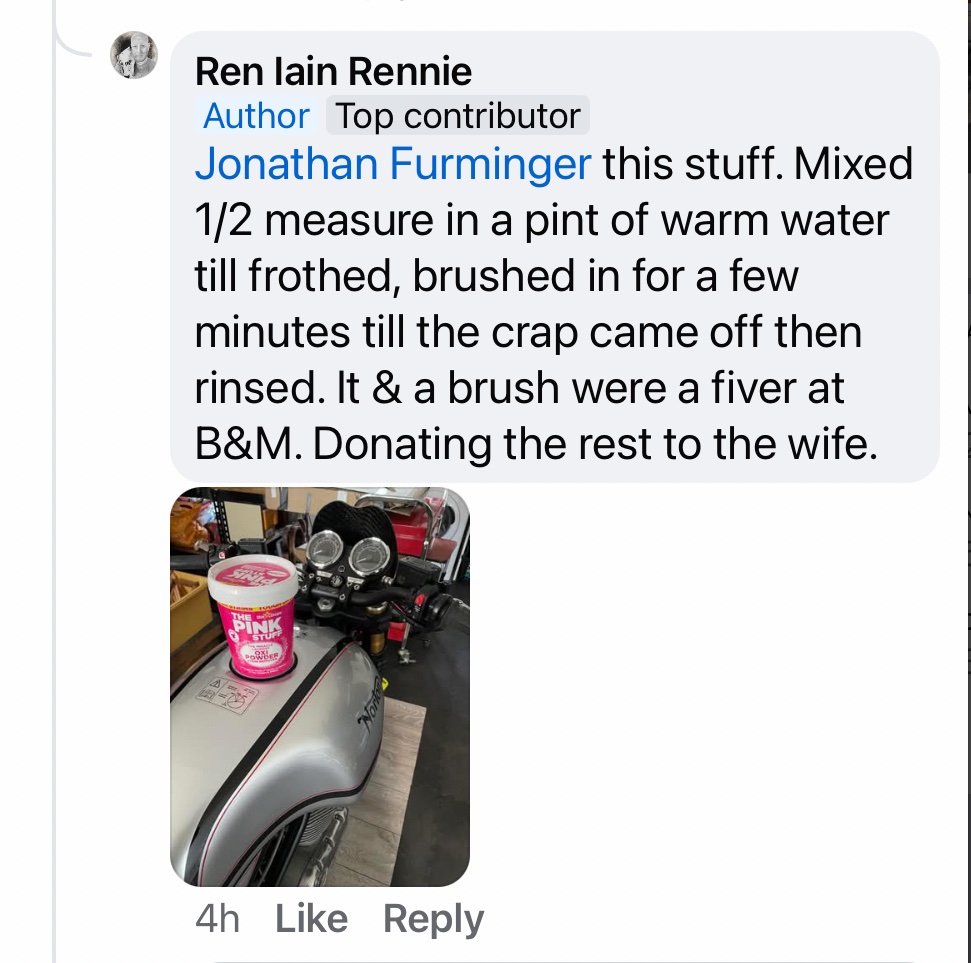Select the blue Author badge

[x=257, y=116]
